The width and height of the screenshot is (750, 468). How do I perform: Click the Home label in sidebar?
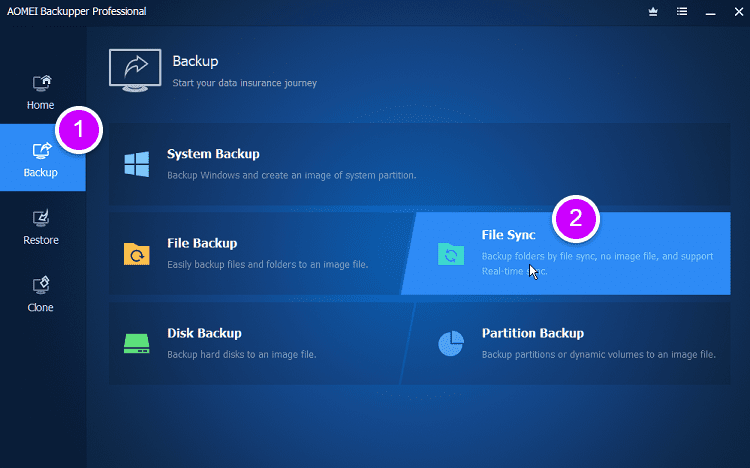(40, 105)
